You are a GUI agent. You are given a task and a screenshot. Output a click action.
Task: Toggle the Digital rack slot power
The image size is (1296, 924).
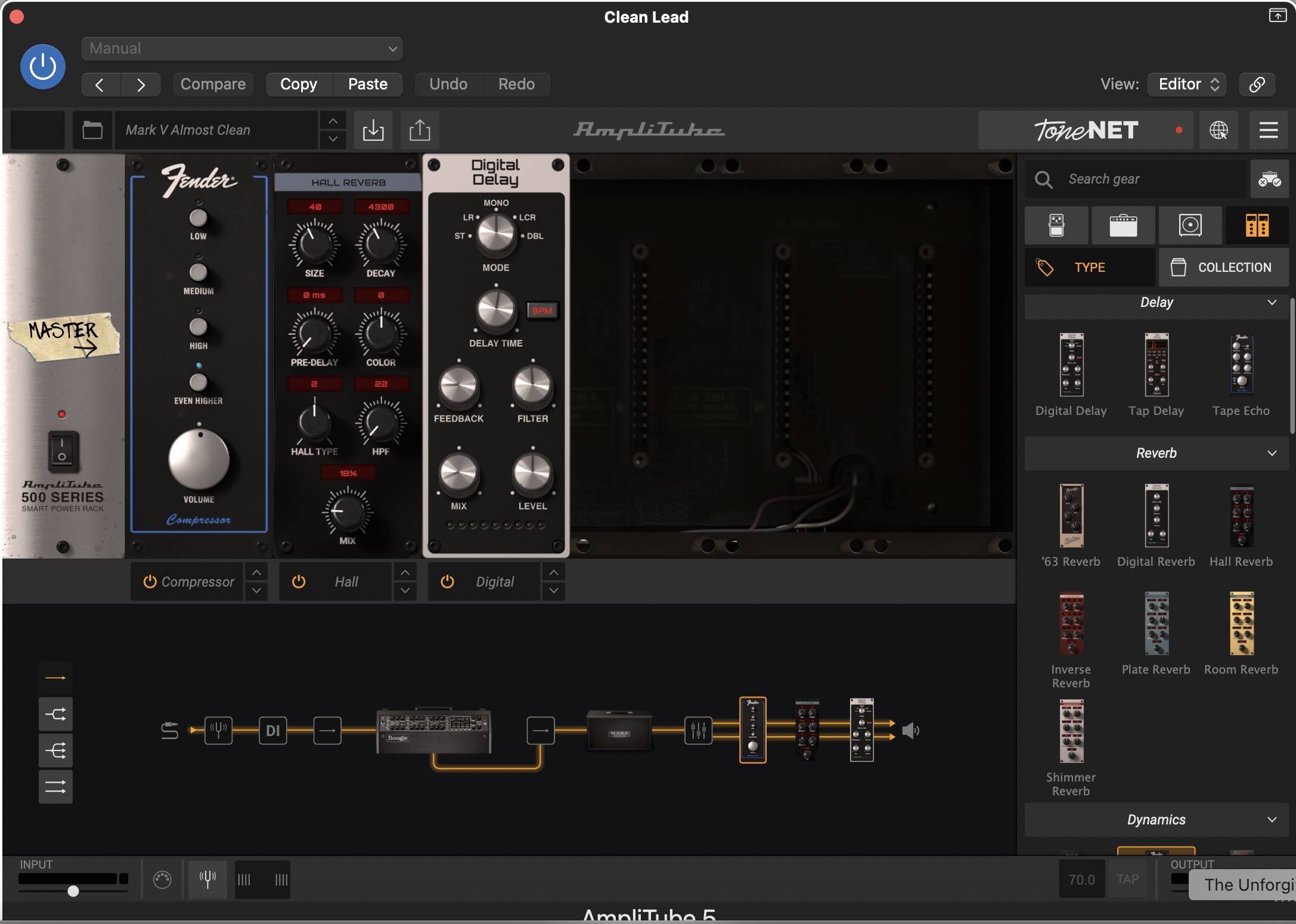pyautogui.click(x=447, y=582)
